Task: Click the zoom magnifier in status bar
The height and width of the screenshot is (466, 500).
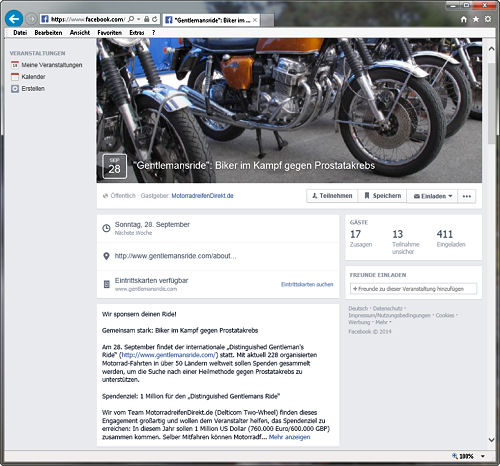Action: pos(454,456)
